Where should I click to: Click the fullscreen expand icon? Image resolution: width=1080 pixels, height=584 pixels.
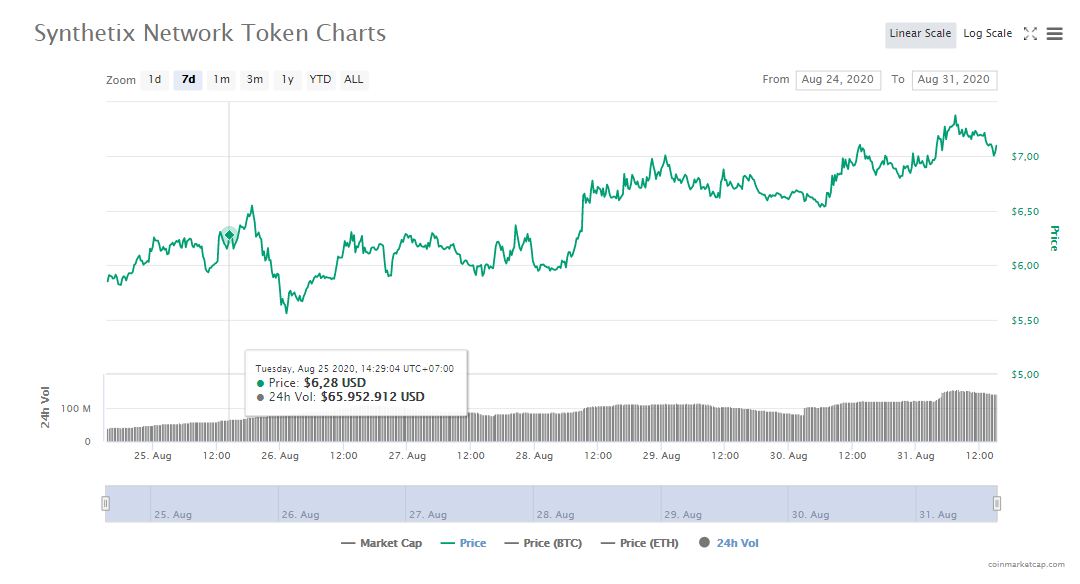tap(1030, 33)
